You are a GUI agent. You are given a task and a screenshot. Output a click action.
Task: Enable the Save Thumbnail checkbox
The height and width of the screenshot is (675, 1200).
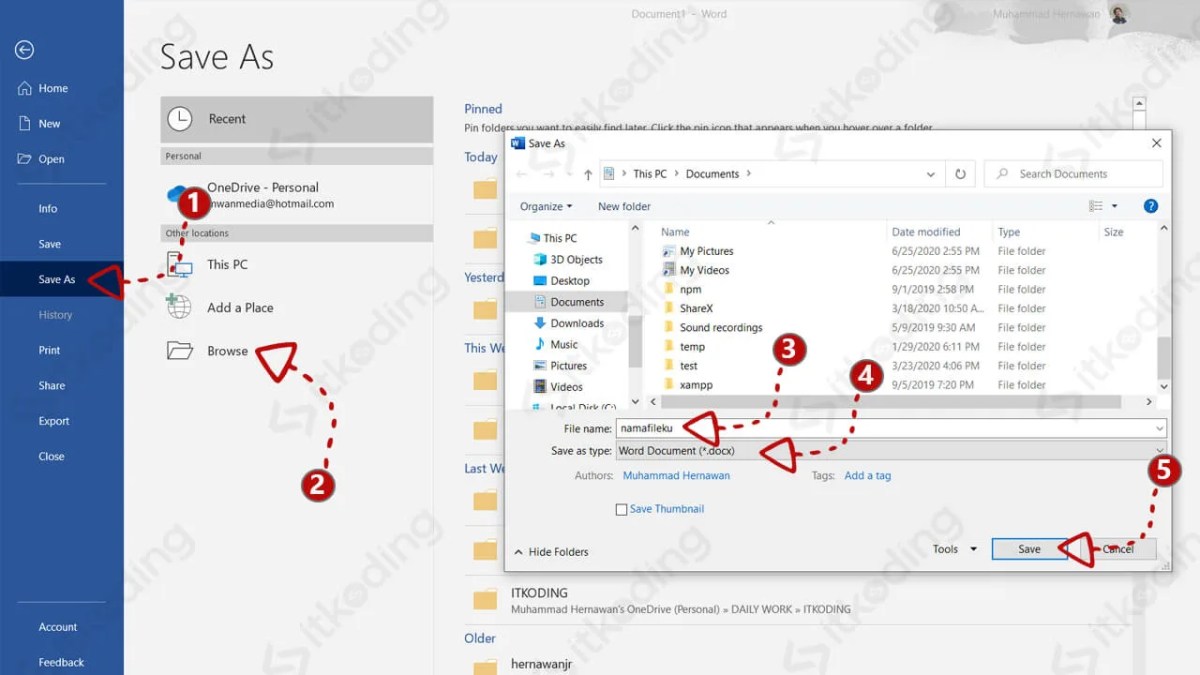(621, 509)
